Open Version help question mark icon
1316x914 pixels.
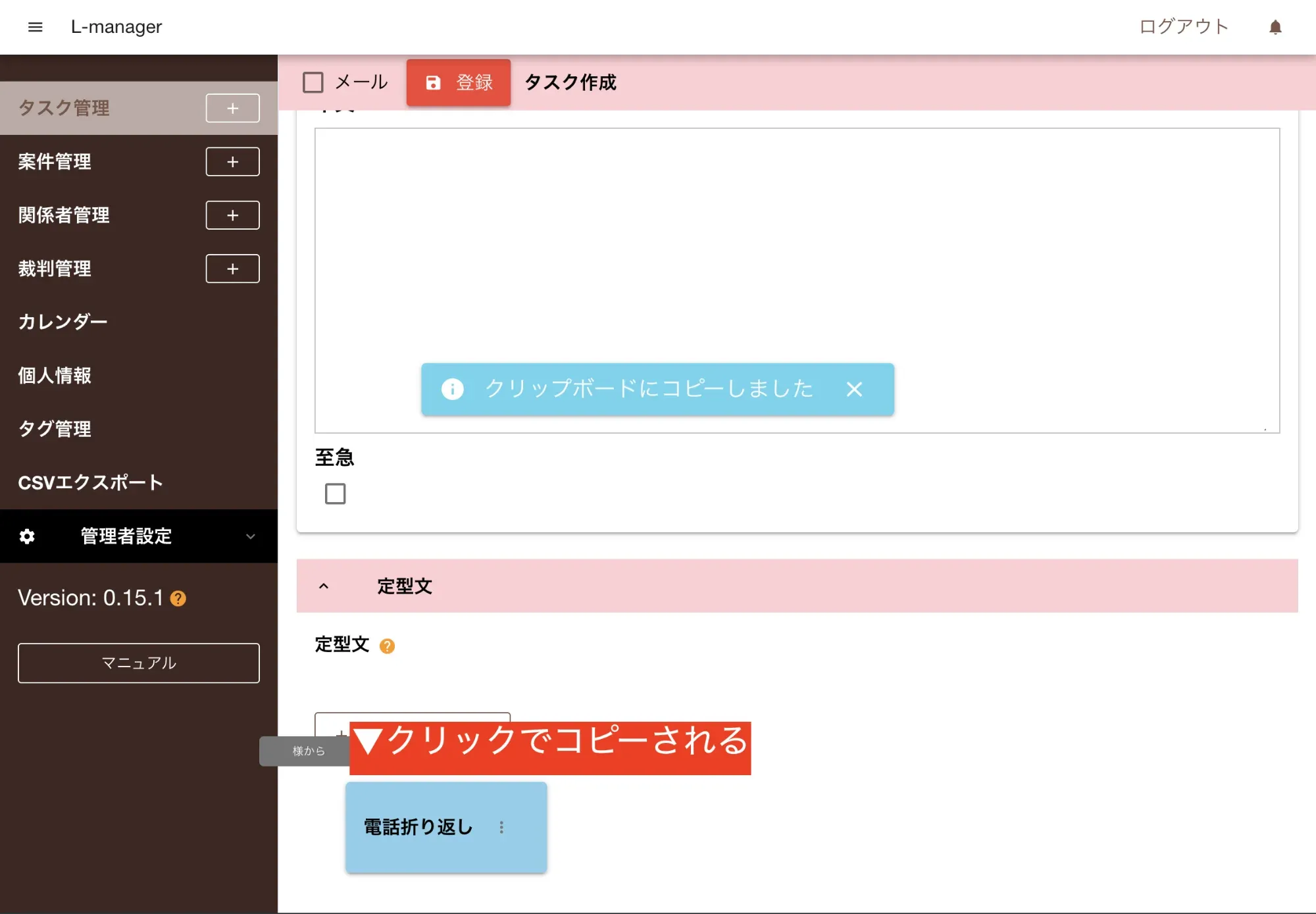(x=178, y=599)
